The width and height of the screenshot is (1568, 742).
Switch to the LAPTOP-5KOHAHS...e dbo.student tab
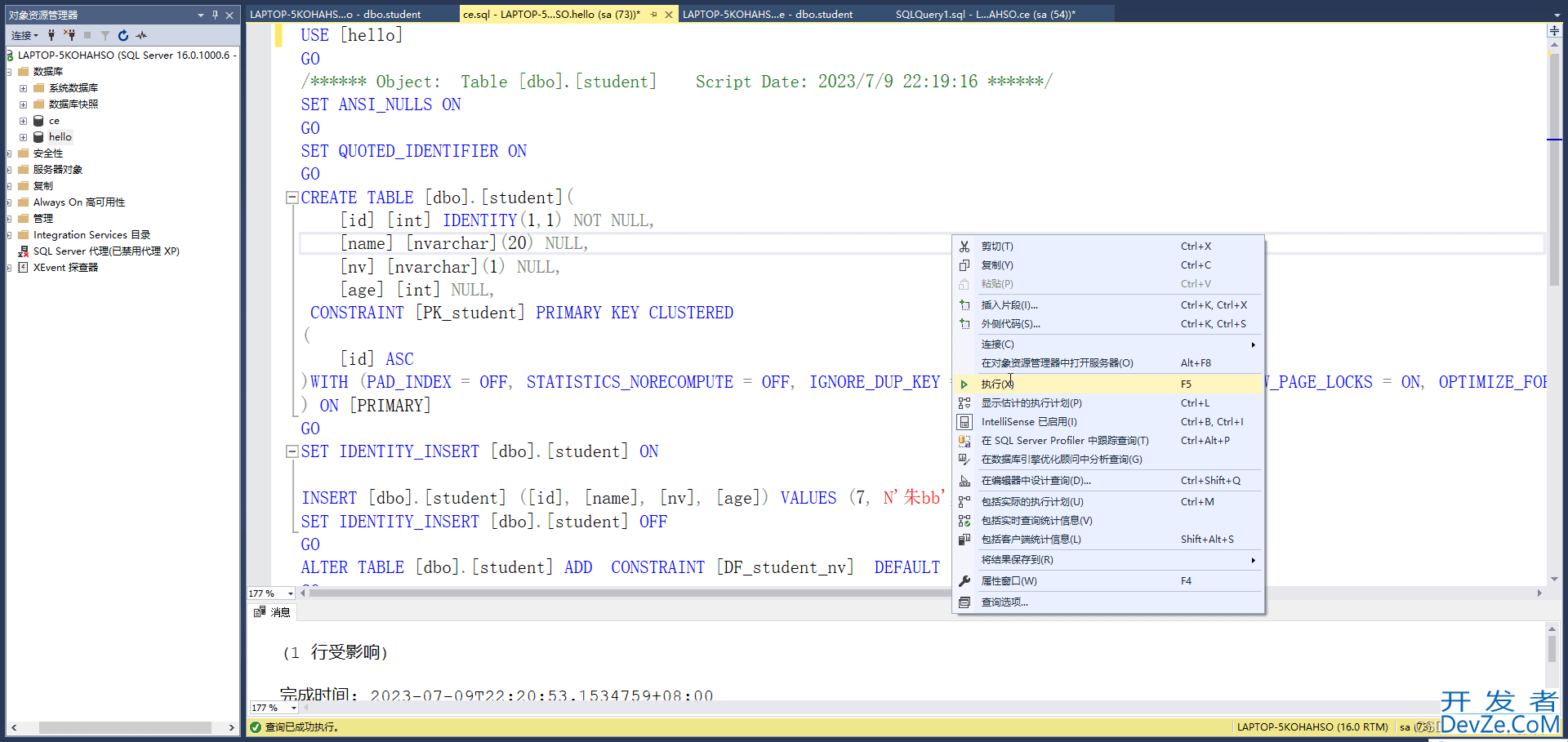(768, 14)
